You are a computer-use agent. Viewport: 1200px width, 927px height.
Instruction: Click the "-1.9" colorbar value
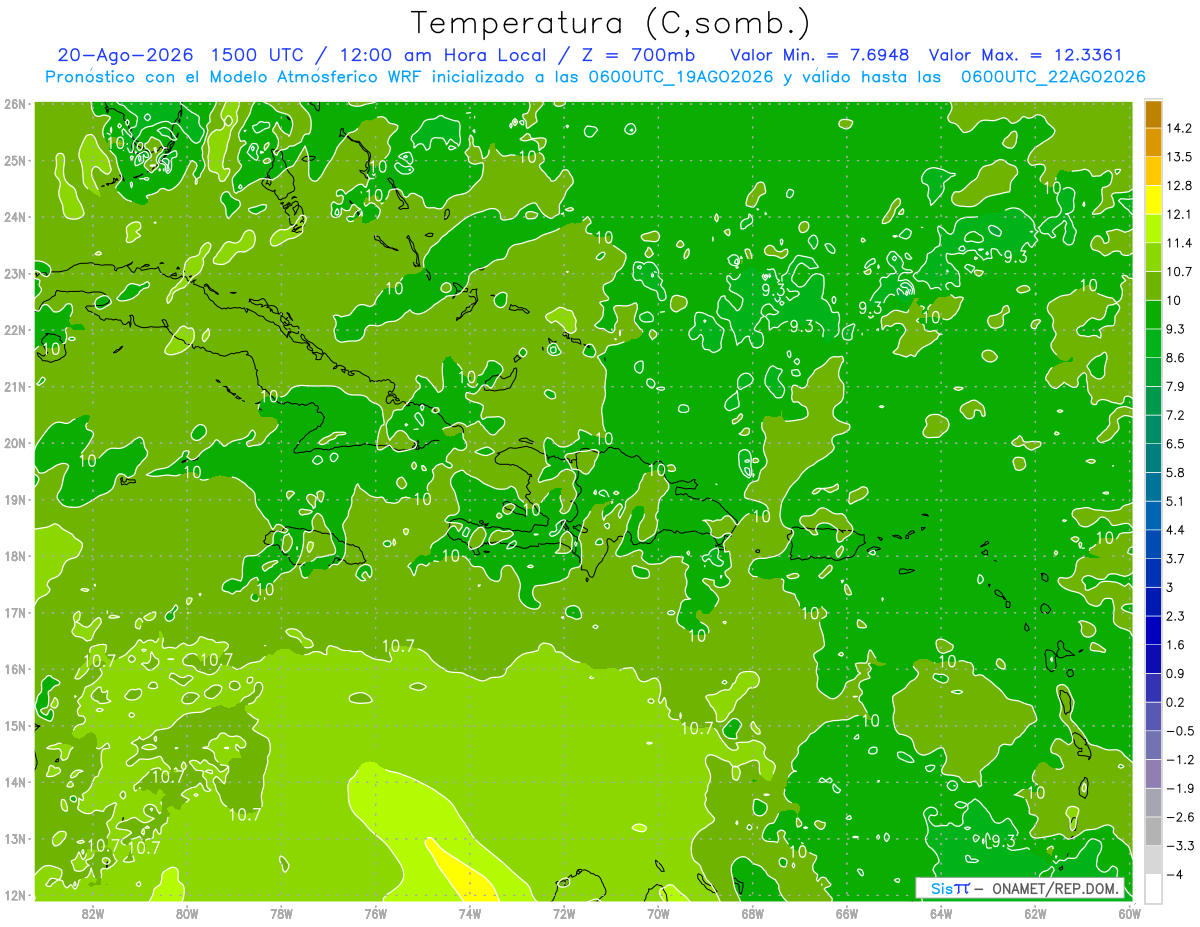coord(1179,788)
